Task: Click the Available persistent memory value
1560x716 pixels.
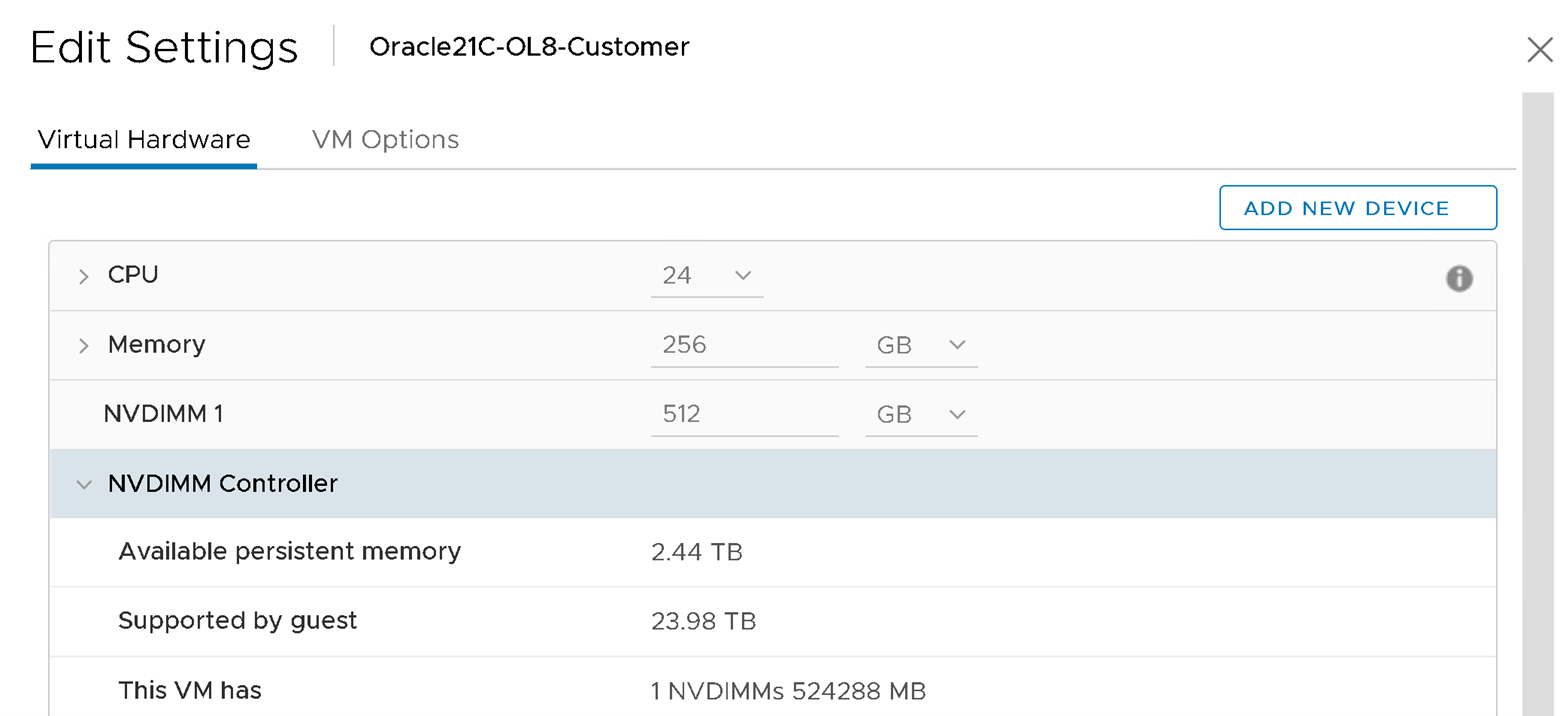Action: coord(696,552)
